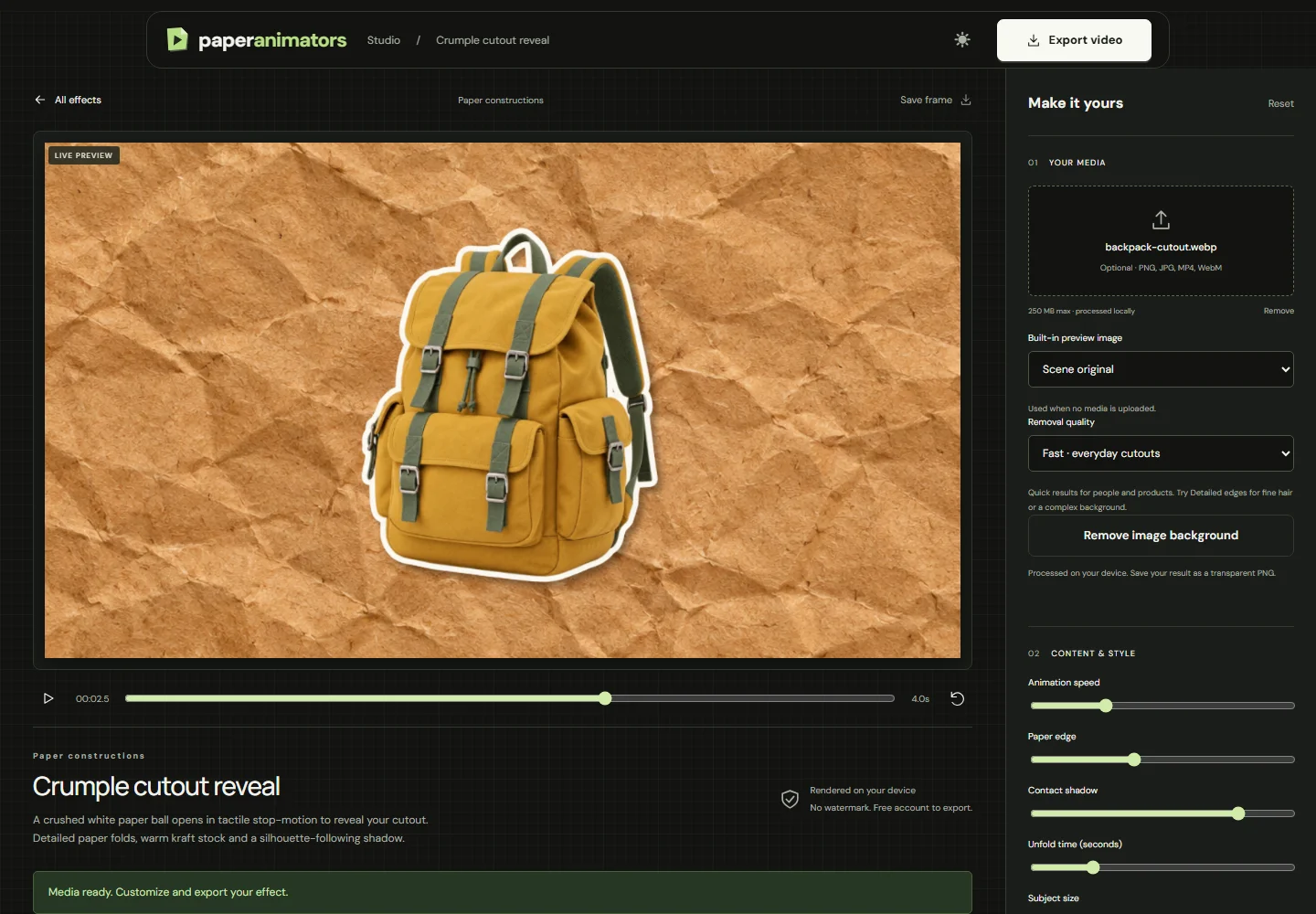Click the Save frame download icon
1316x914 pixels.
pos(966,100)
